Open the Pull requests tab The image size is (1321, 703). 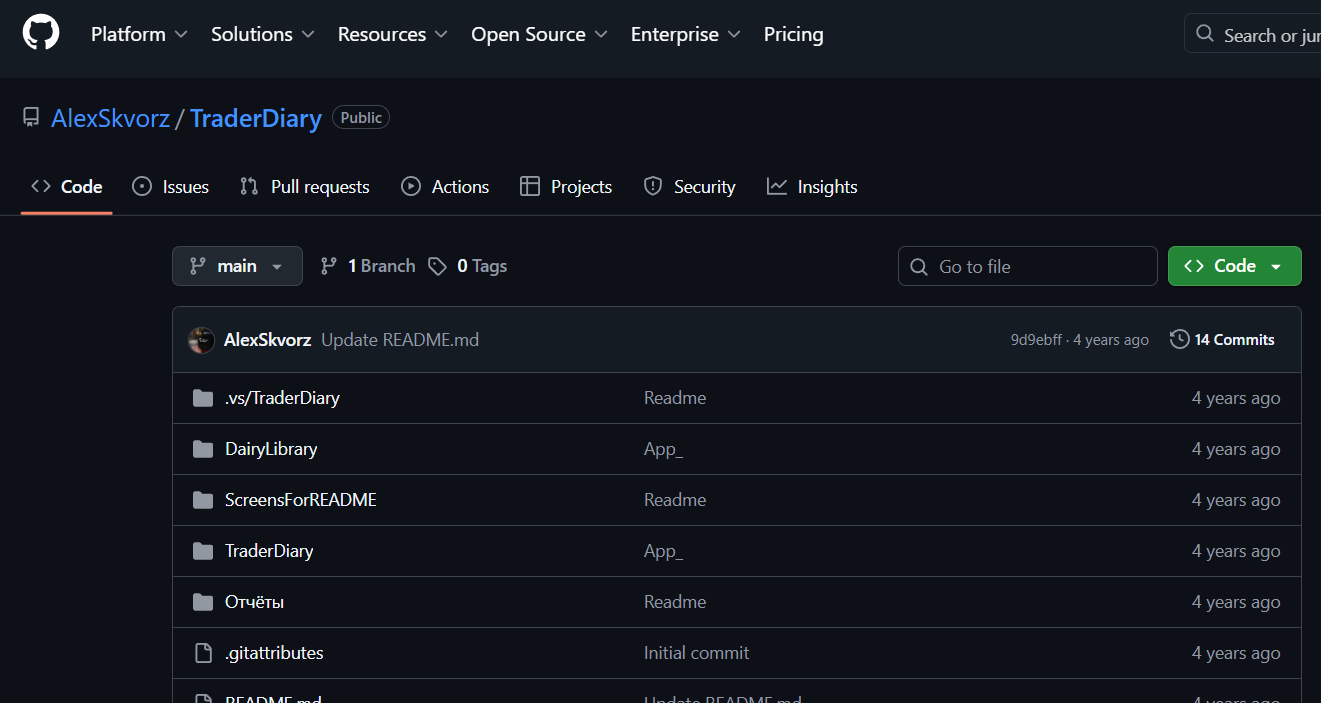305,187
